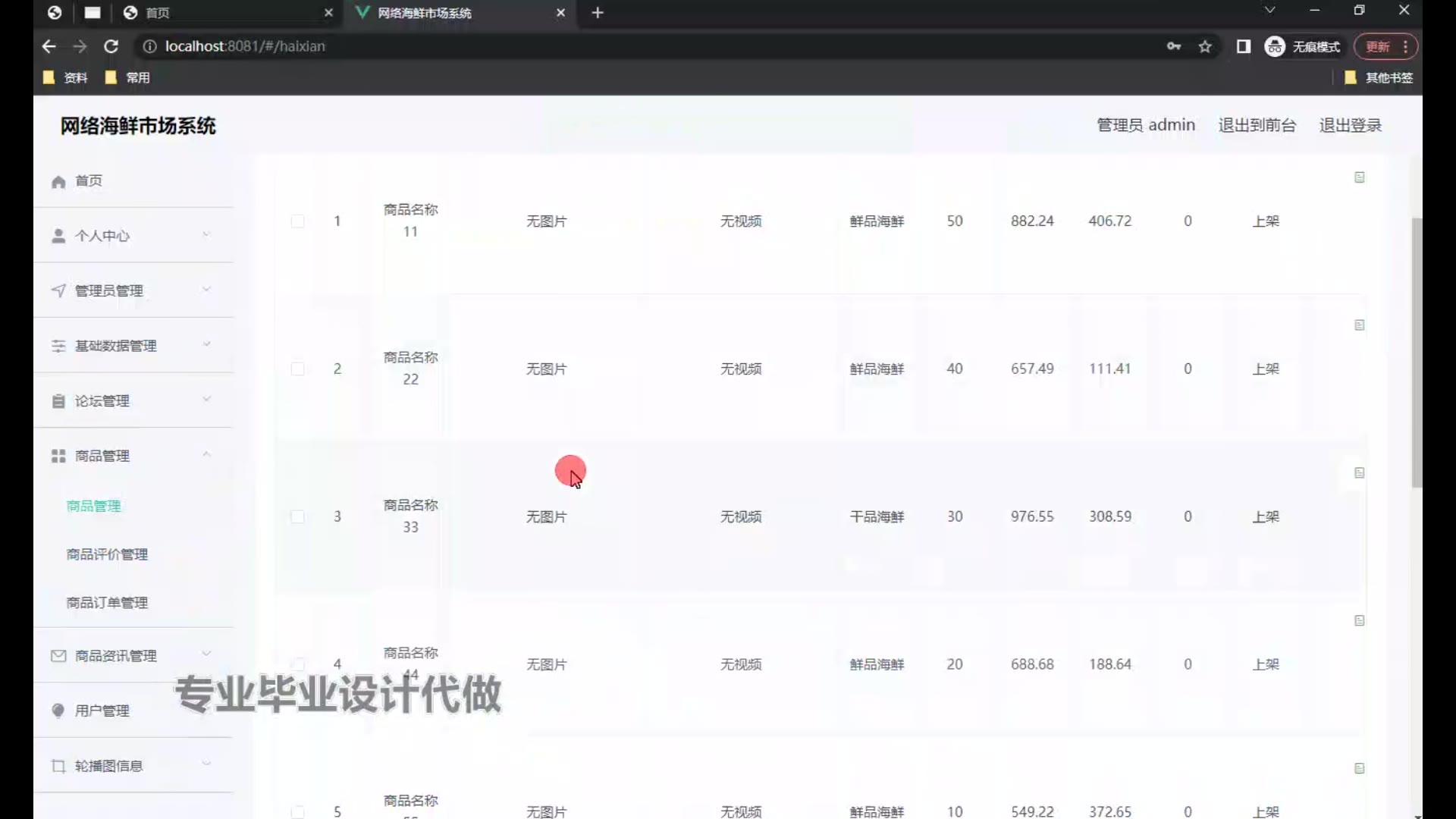The width and height of the screenshot is (1456, 819).
Task: Click the 退出到前台 link
Action: tap(1257, 125)
